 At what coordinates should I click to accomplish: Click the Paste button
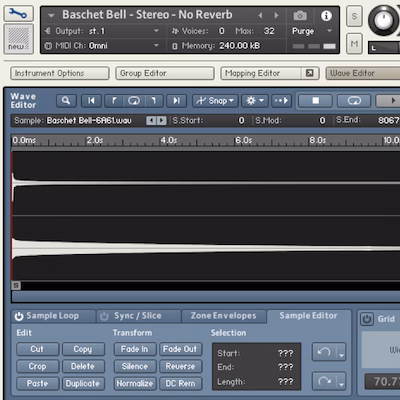37,384
